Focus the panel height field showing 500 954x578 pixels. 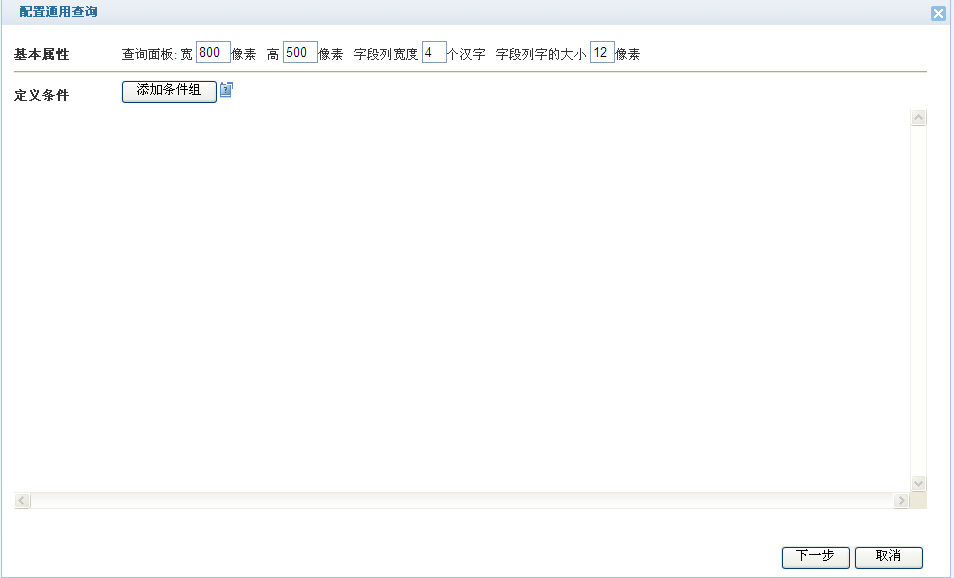pyautogui.click(x=300, y=52)
